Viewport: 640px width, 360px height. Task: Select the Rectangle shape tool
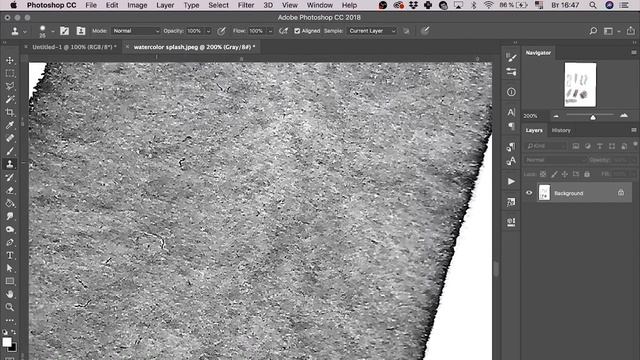10,281
